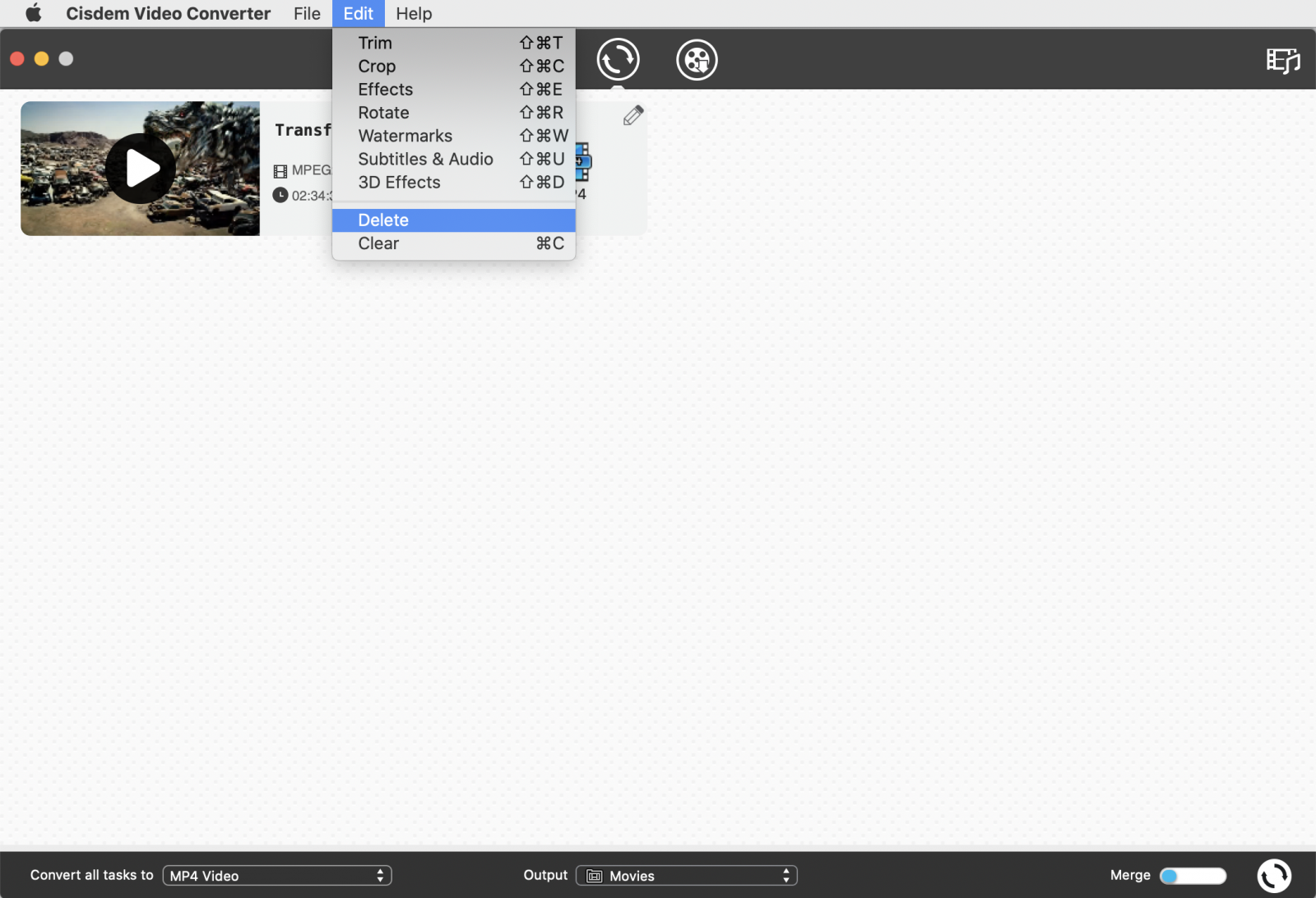Click the video title text Transf
Viewport: 1316px width, 898px height.
(303, 130)
